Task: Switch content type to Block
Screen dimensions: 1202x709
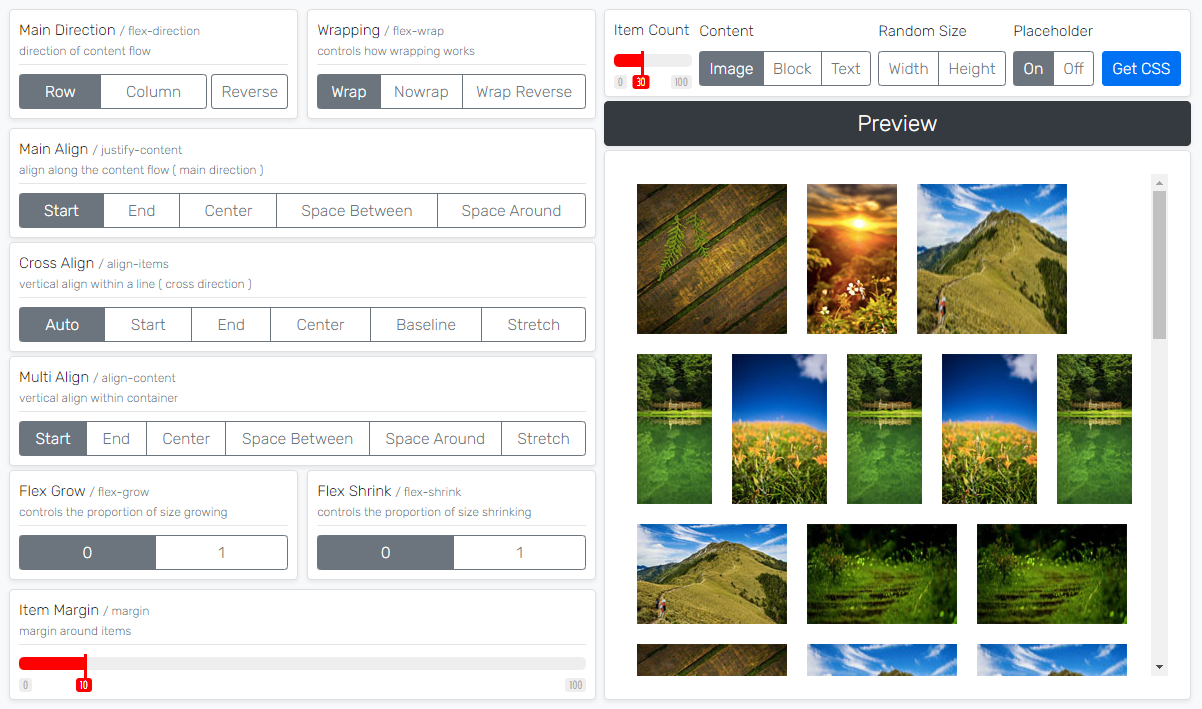Action: coord(792,69)
